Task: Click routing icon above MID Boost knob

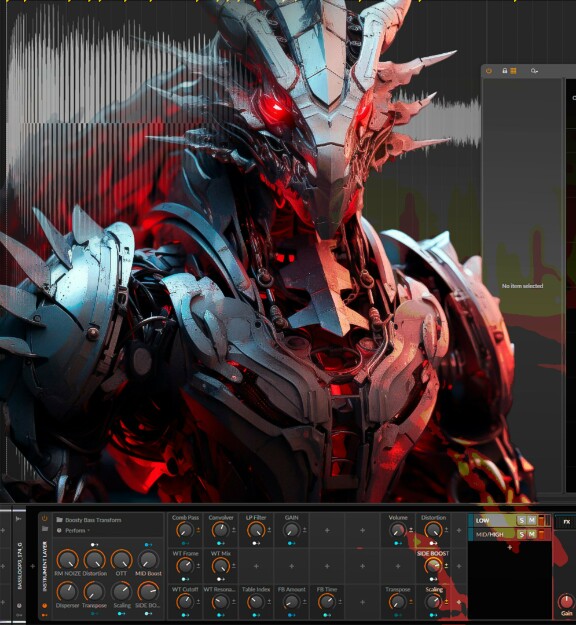Action: click(x=148, y=544)
